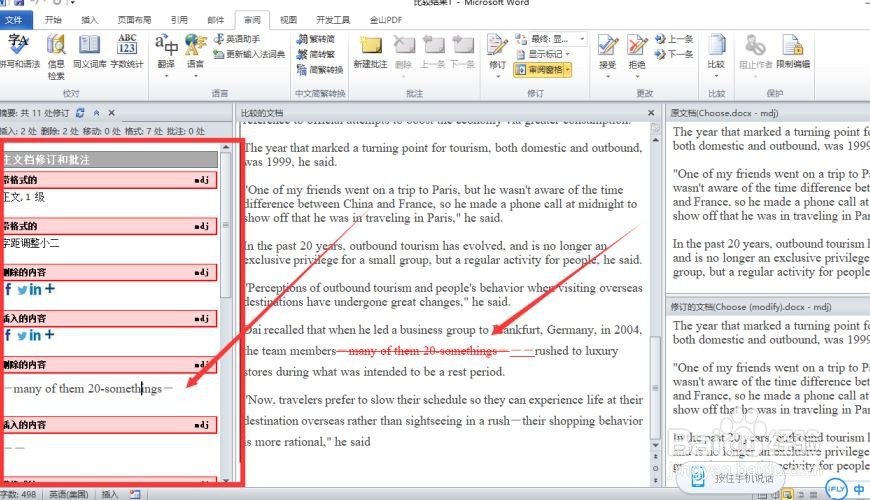
Task: Convert text with 繁转简
Action: point(316,39)
